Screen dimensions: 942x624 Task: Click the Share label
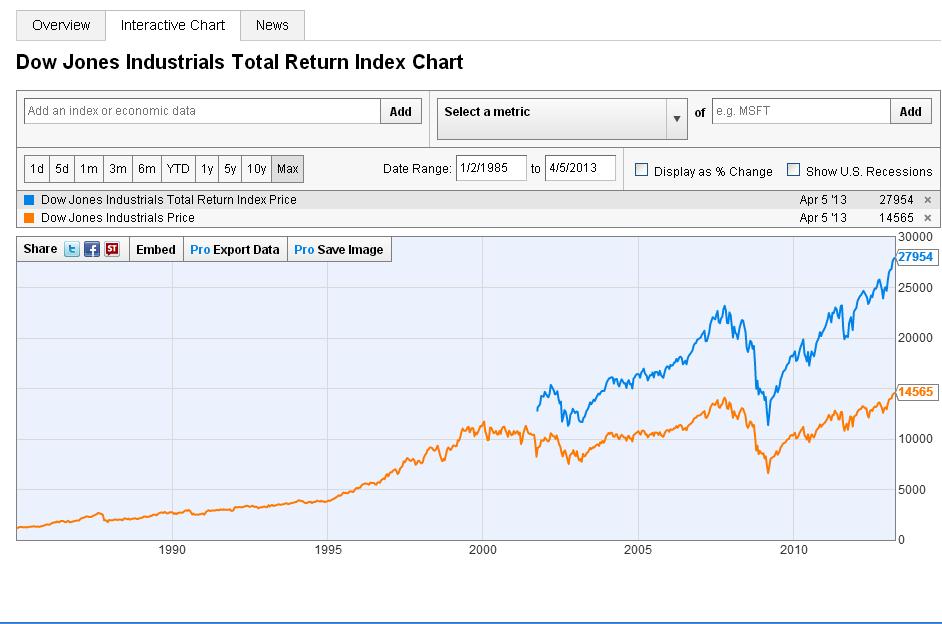(40, 249)
